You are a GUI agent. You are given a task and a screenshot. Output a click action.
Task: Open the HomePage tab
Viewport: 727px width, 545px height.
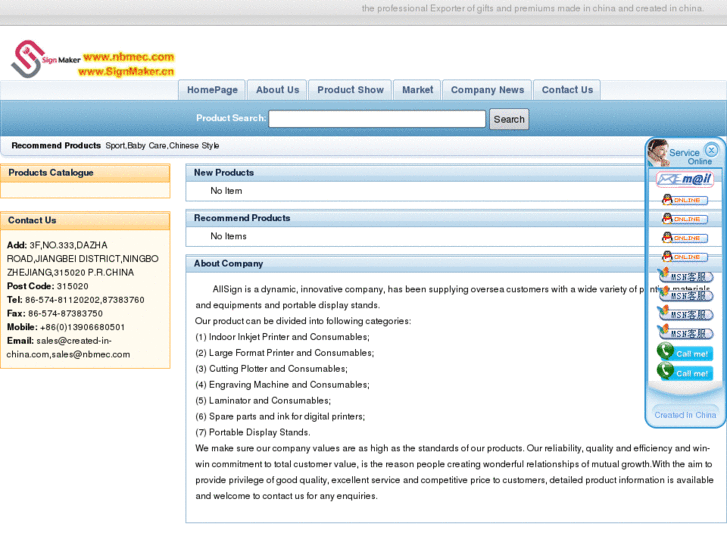pos(212,90)
